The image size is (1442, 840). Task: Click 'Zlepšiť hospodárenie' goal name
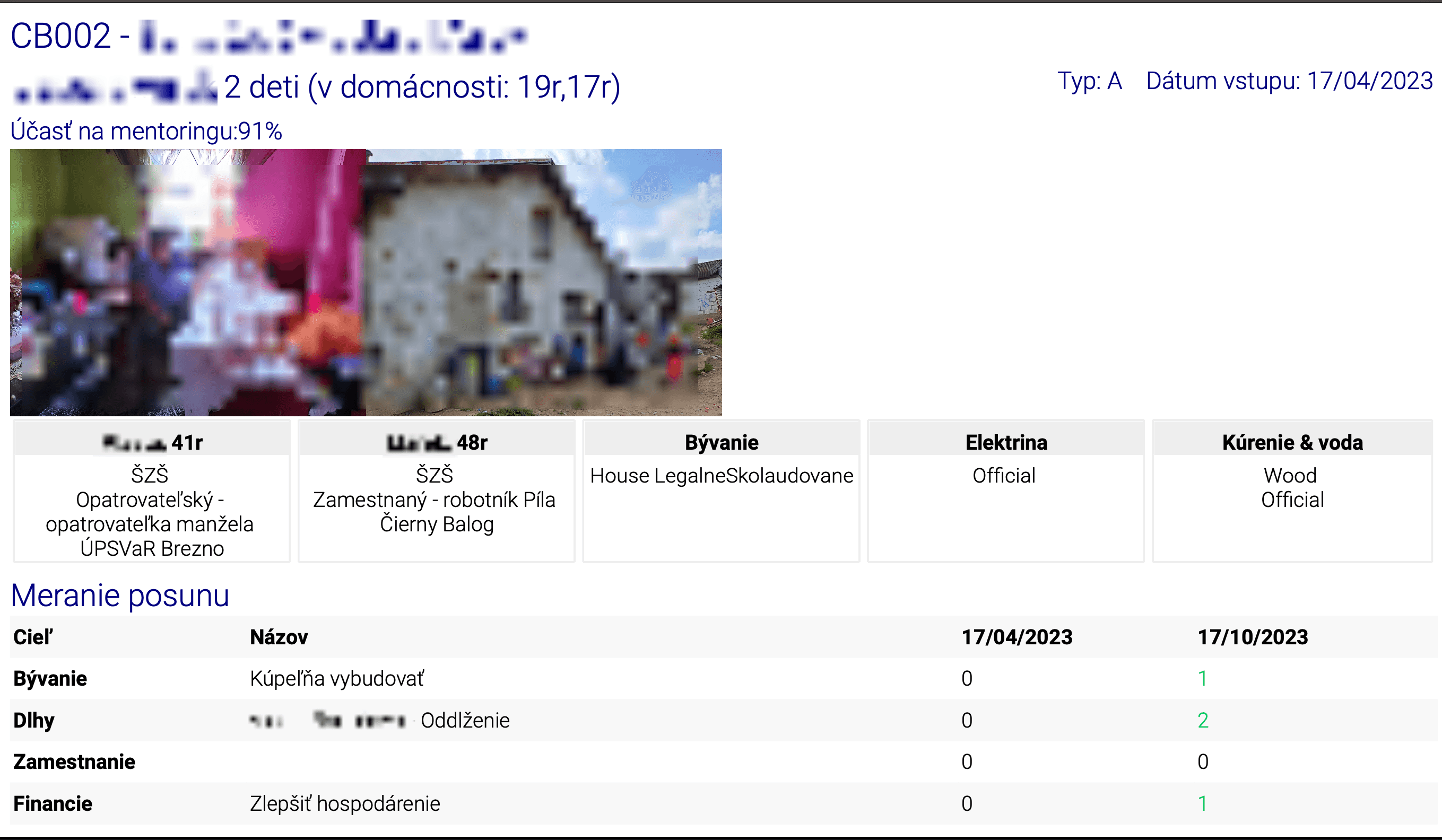pos(345,804)
